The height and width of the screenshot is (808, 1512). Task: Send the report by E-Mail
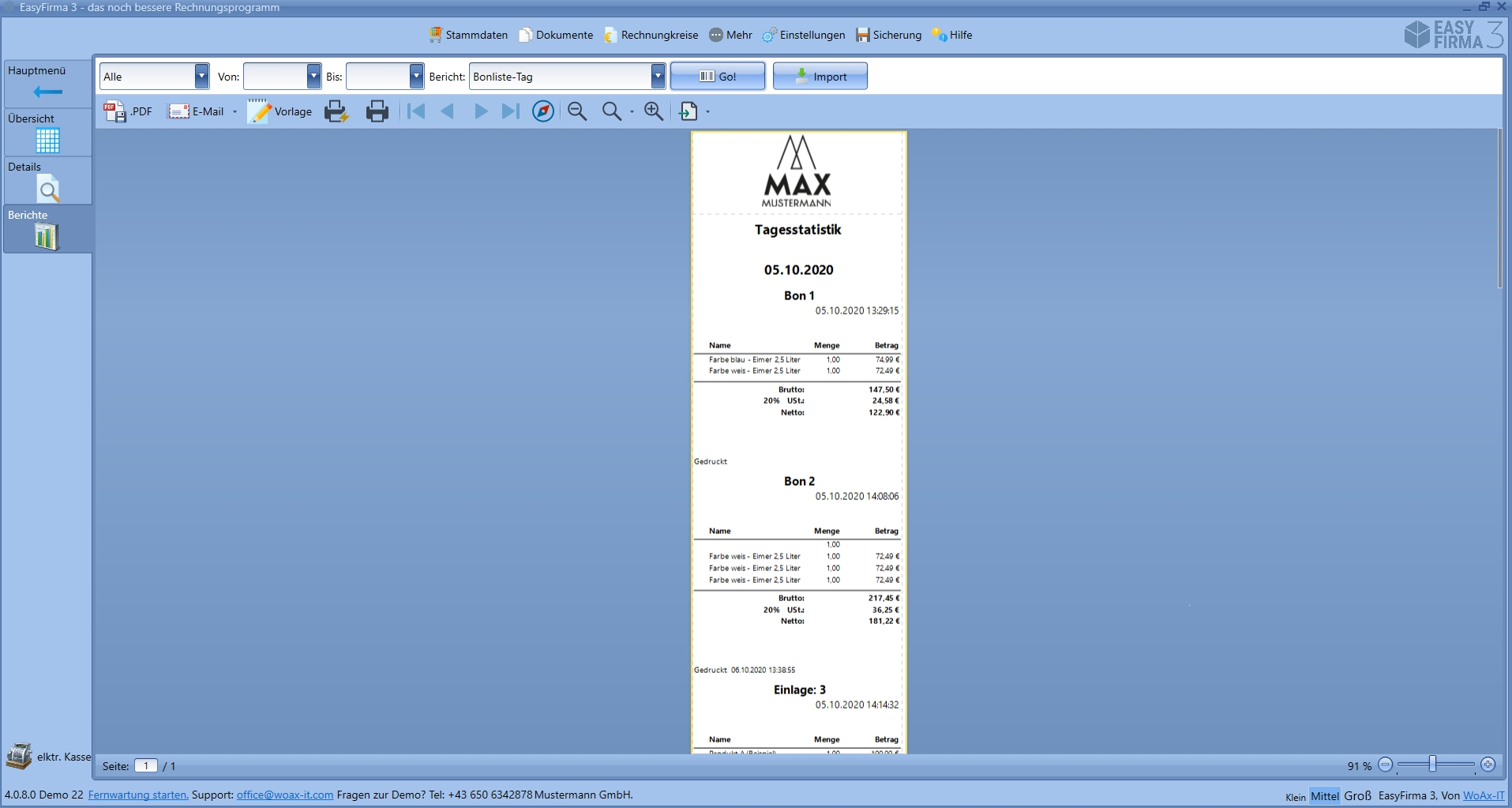197,111
